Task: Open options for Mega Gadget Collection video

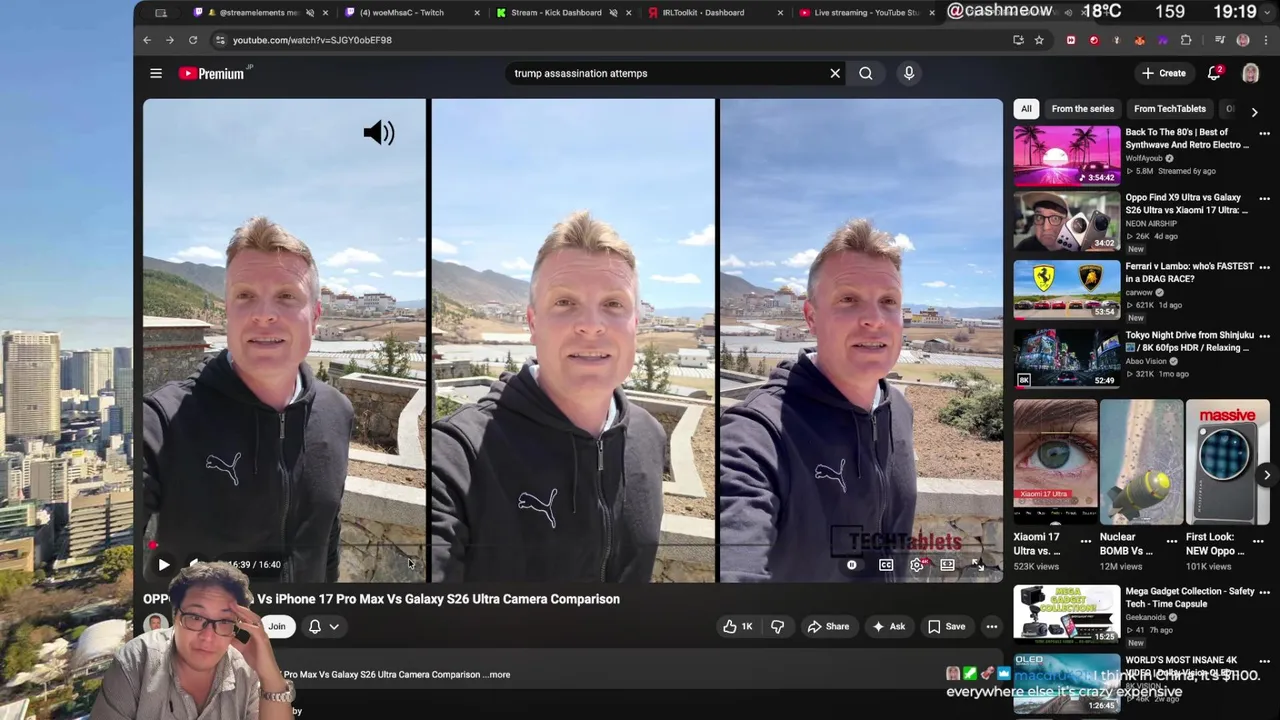Action: (1264, 592)
